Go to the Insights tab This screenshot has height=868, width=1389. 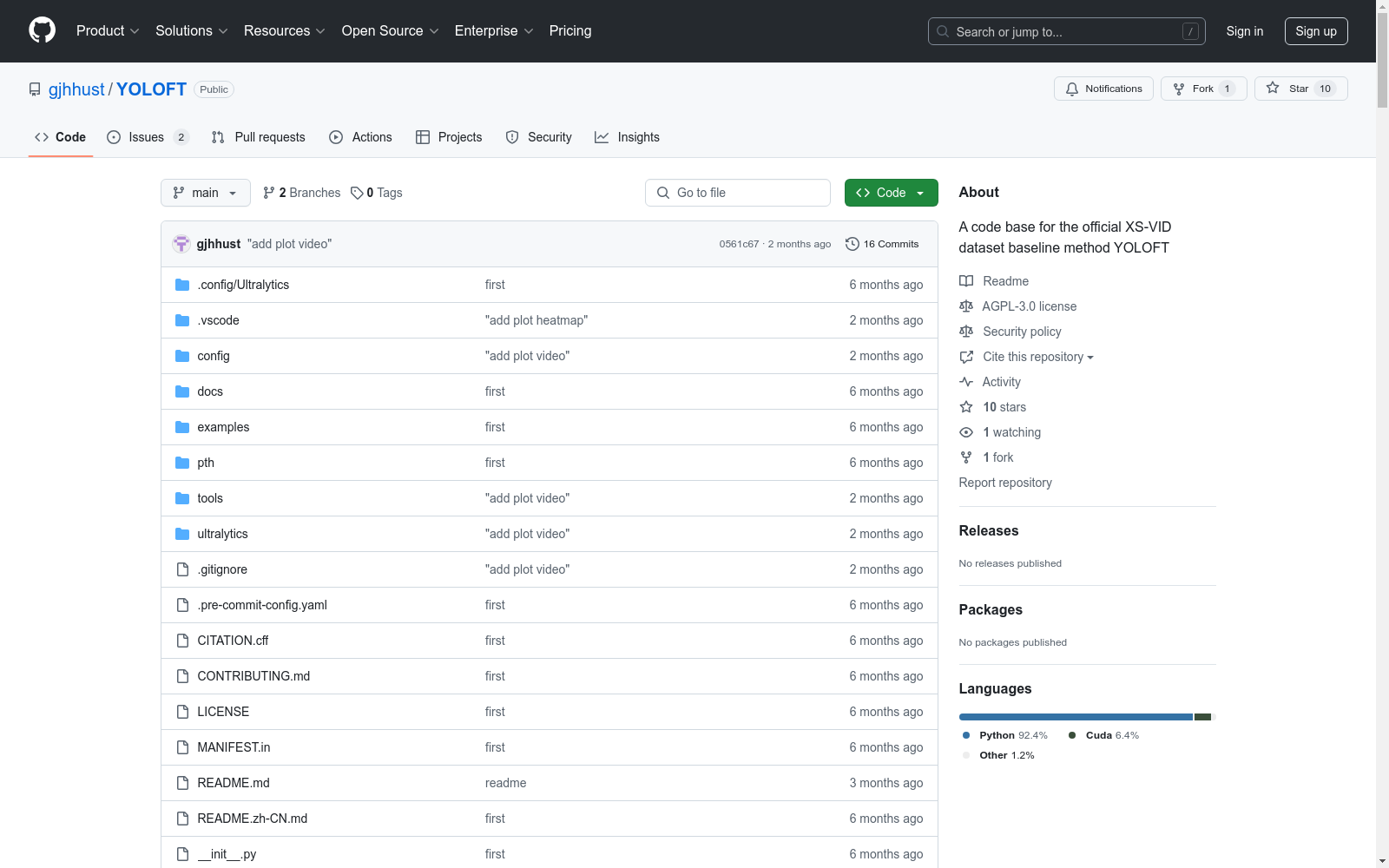point(627,137)
